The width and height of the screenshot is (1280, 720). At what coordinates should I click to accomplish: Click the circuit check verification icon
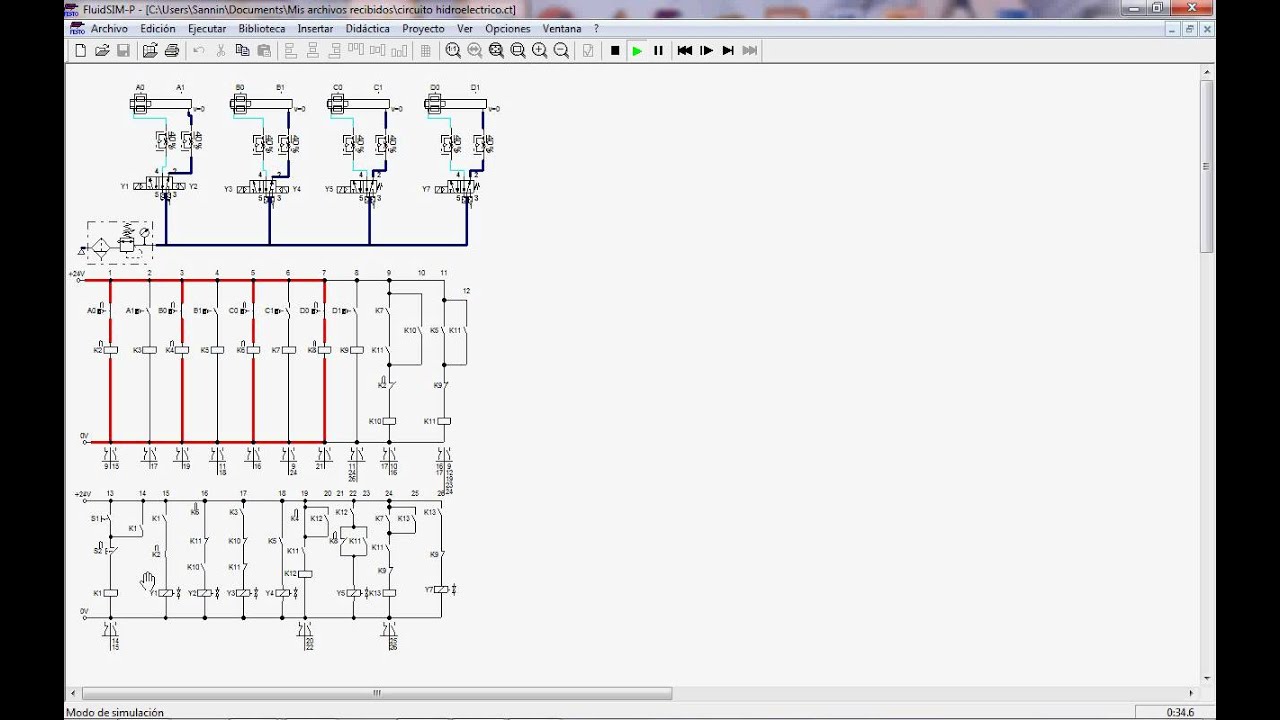click(x=588, y=50)
